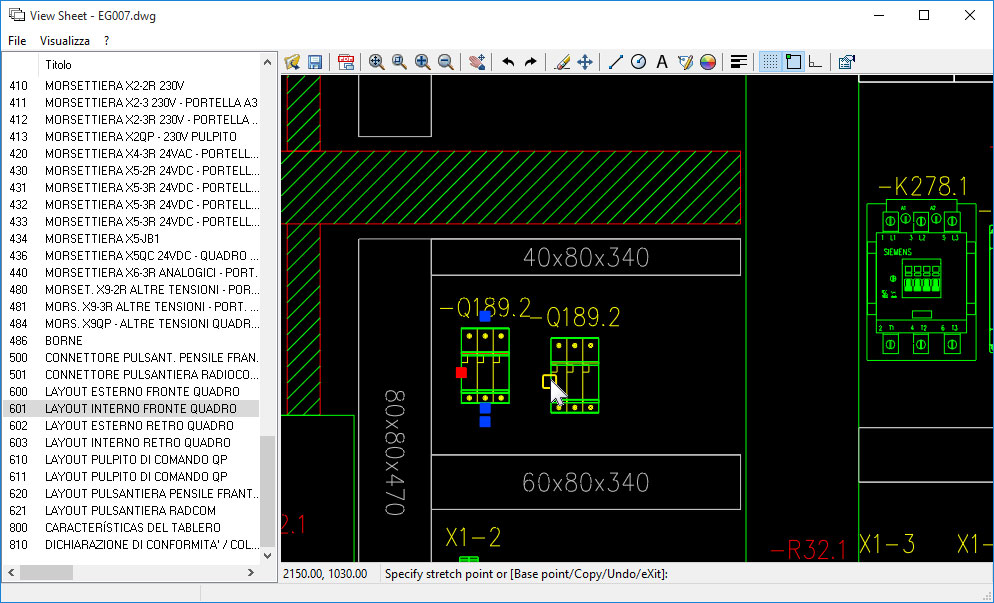
Task: Click the vertical scrollbar thumb in sheet list
Action: point(268,491)
